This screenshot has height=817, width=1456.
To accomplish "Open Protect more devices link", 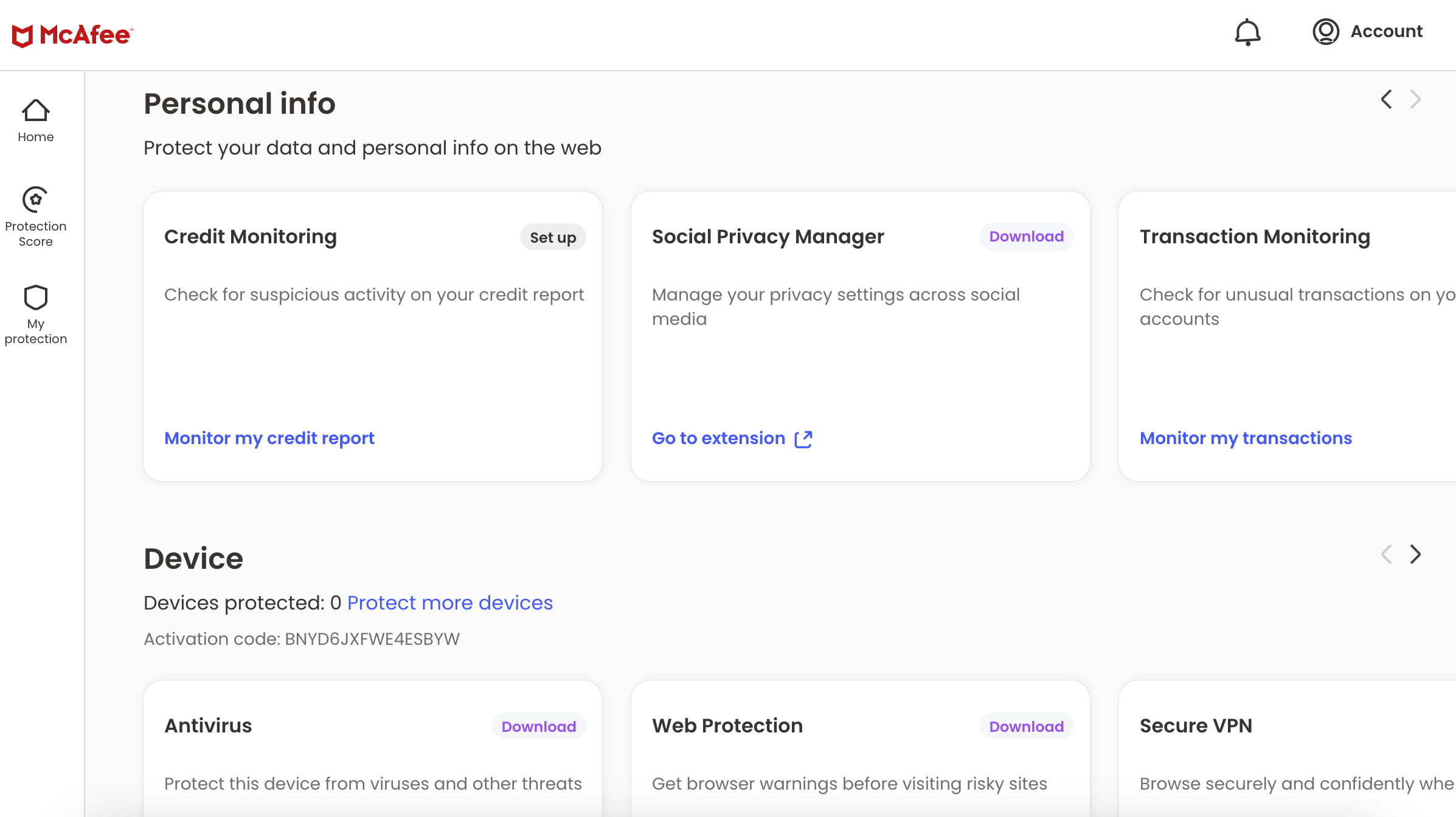I will click(x=450, y=602).
